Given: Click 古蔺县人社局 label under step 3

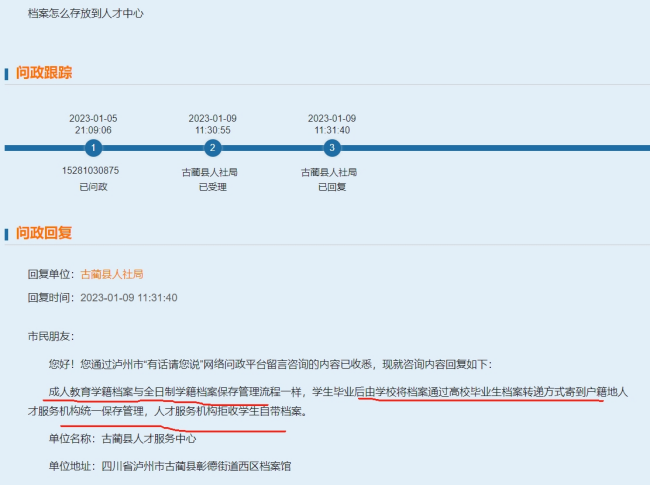Looking at the screenshot, I should [x=330, y=172].
